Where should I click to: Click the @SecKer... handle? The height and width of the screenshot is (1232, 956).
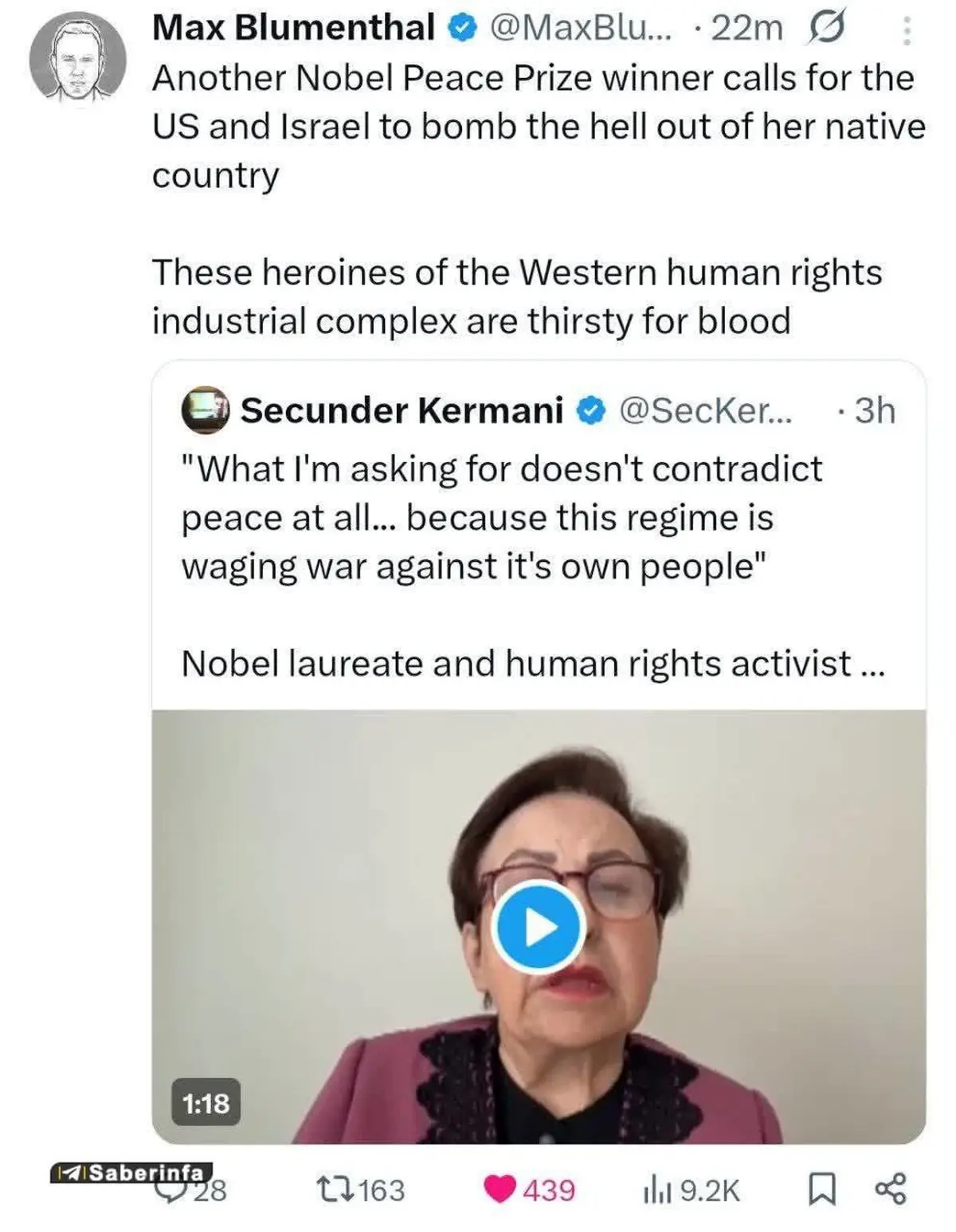point(705,411)
